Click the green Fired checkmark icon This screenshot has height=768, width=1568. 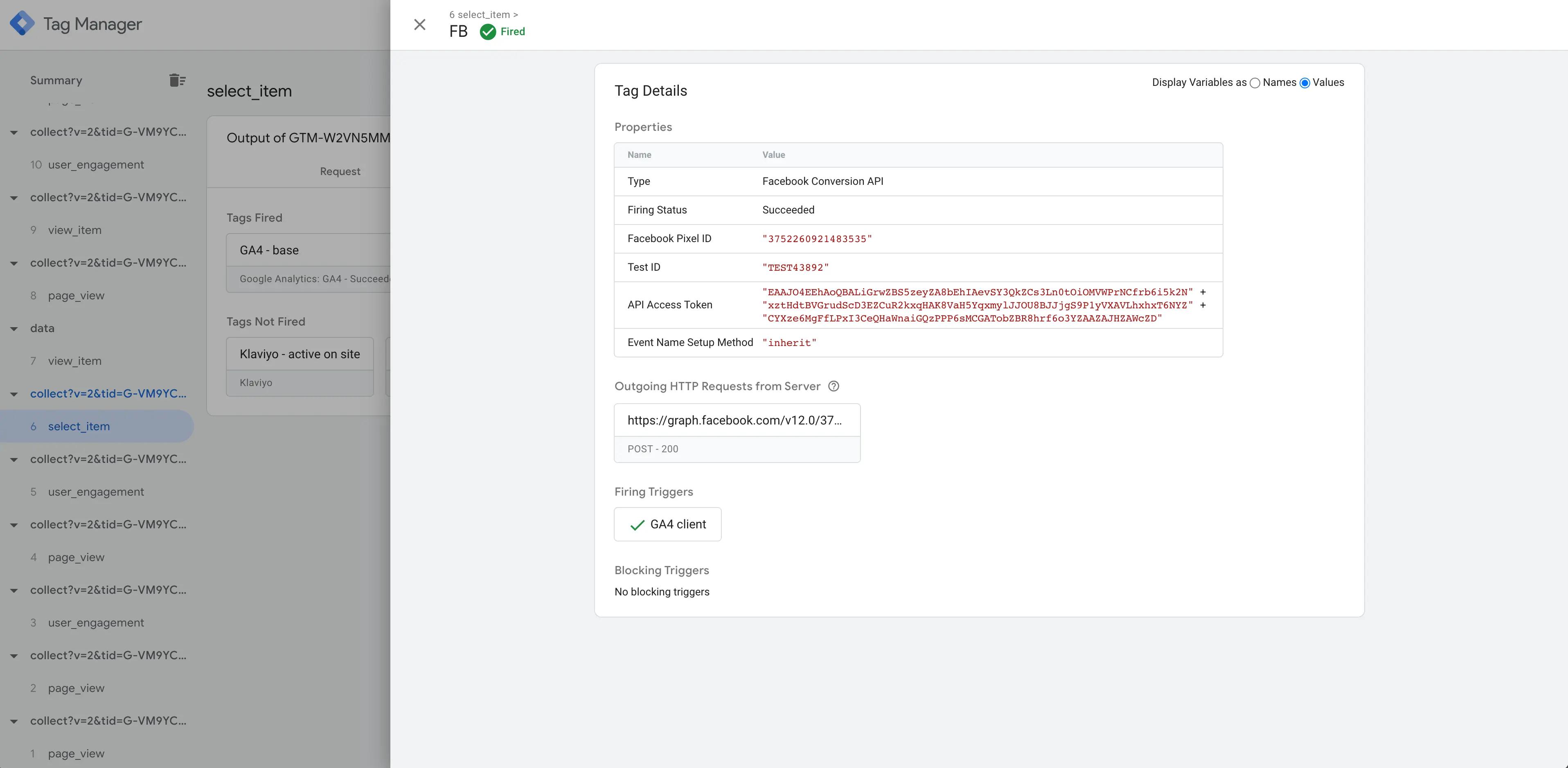click(x=488, y=31)
